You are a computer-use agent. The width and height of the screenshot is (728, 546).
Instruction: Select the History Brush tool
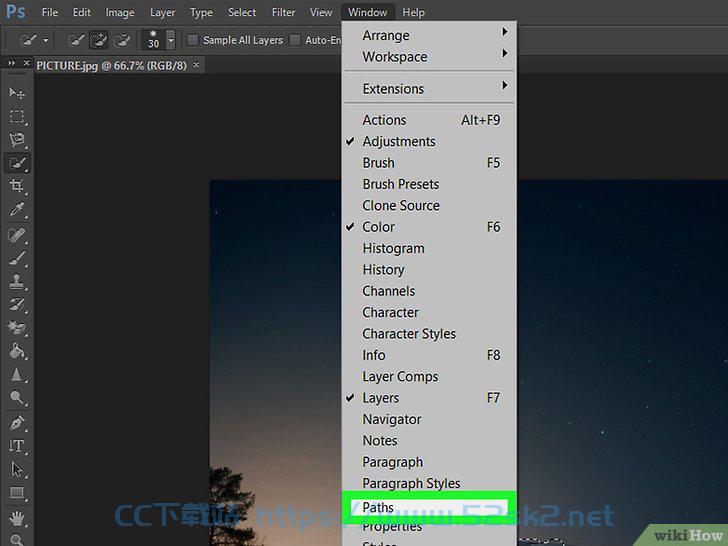click(x=17, y=305)
